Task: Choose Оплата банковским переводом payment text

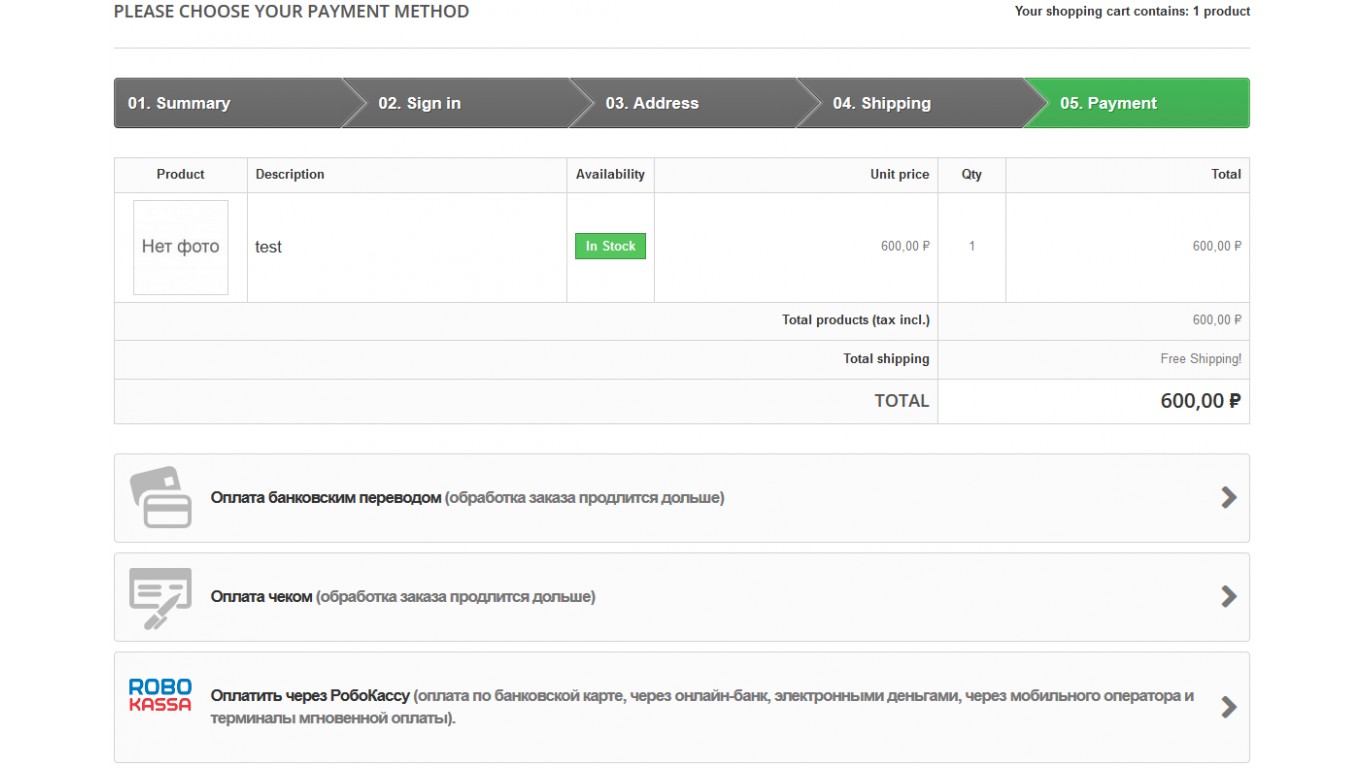Action: [x=326, y=498]
